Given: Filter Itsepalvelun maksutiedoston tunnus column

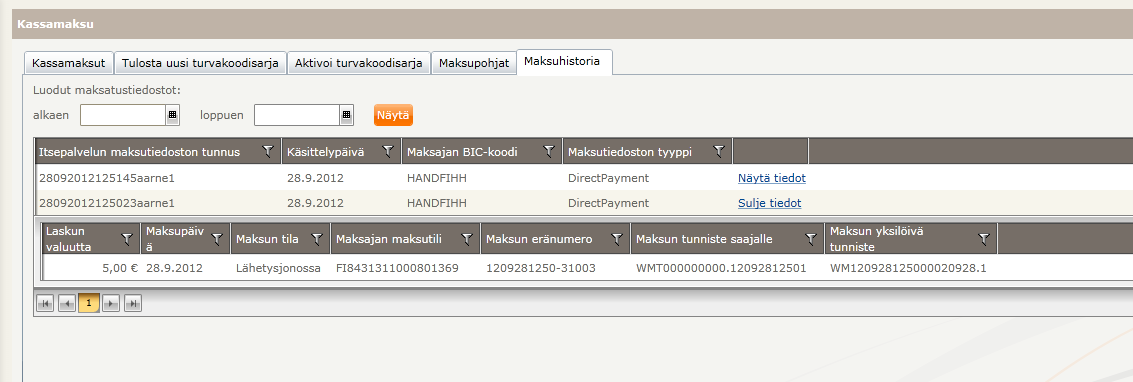Looking at the screenshot, I should [268, 152].
